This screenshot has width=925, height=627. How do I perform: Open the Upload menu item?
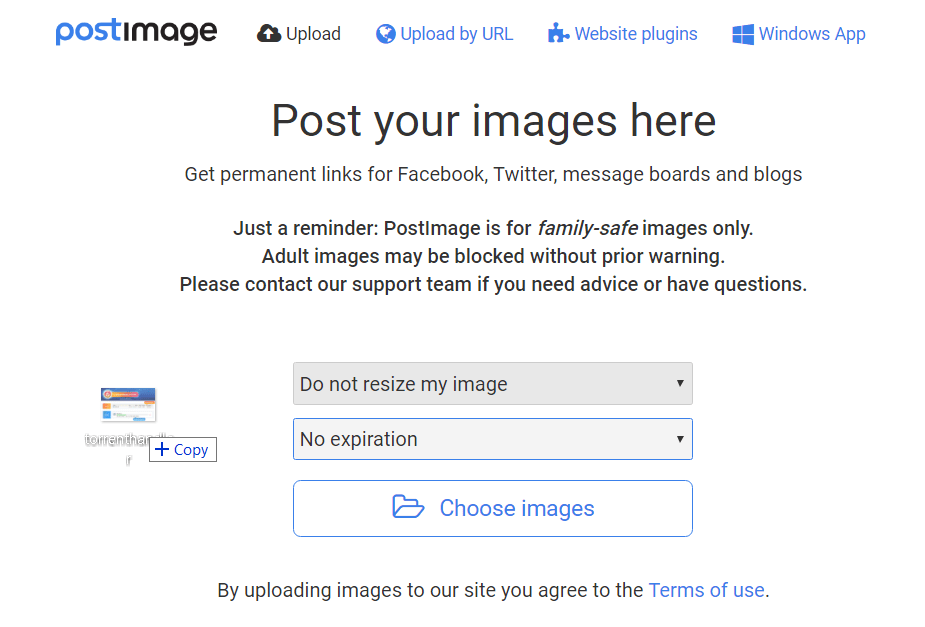point(313,34)
